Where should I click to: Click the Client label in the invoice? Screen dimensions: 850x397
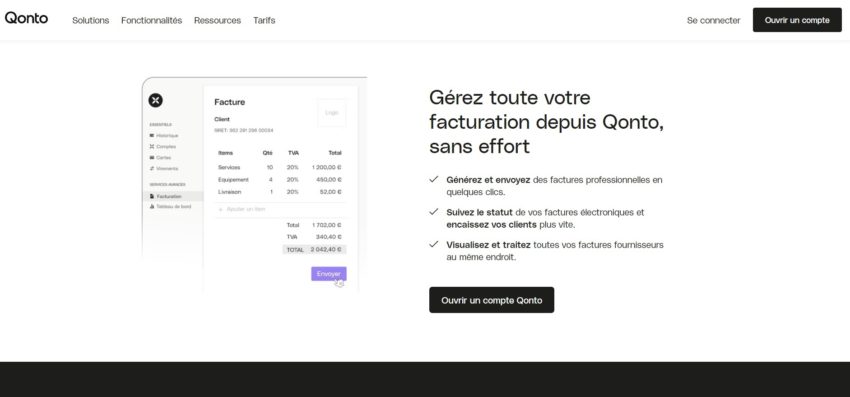pyautogui.click(x=222, y=119)
